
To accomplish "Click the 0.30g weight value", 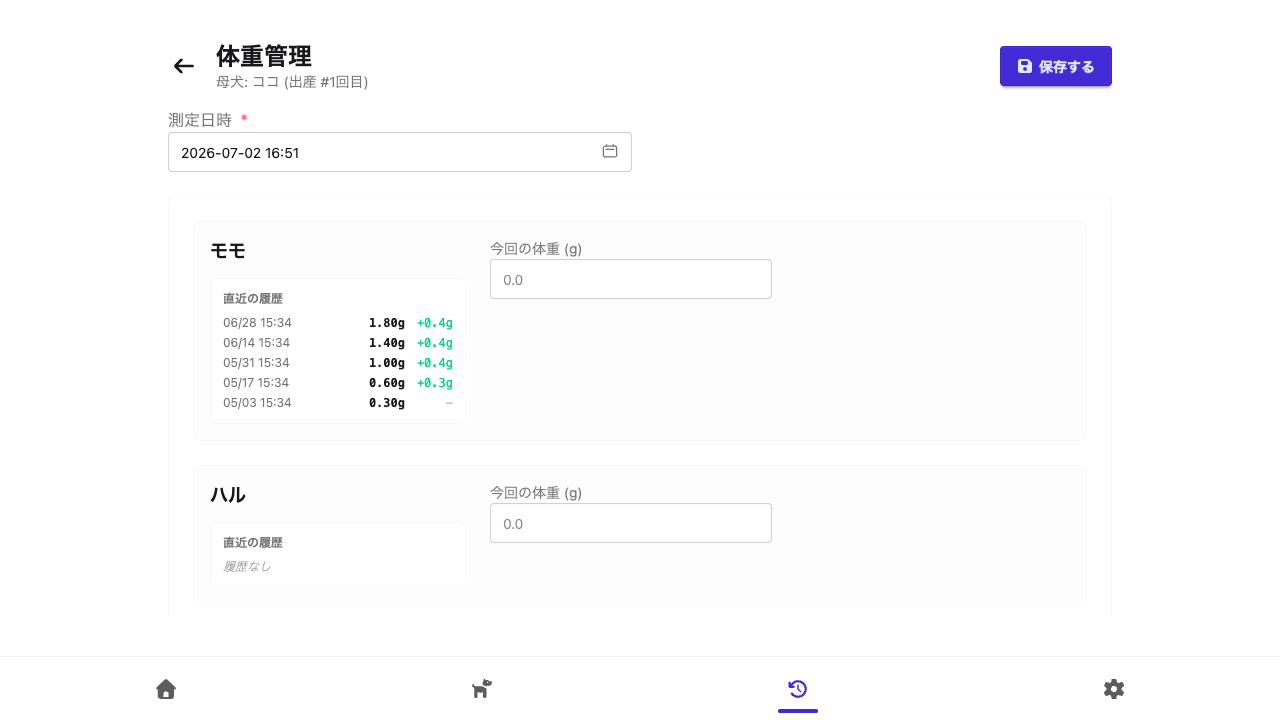I will (387, 403).
